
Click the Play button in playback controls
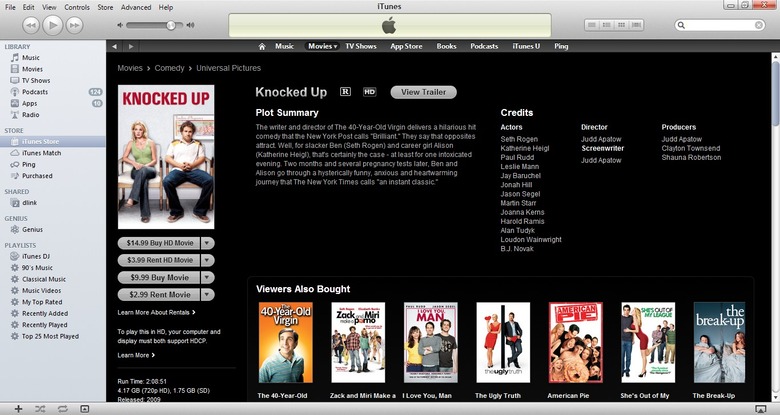click(53, 25)
